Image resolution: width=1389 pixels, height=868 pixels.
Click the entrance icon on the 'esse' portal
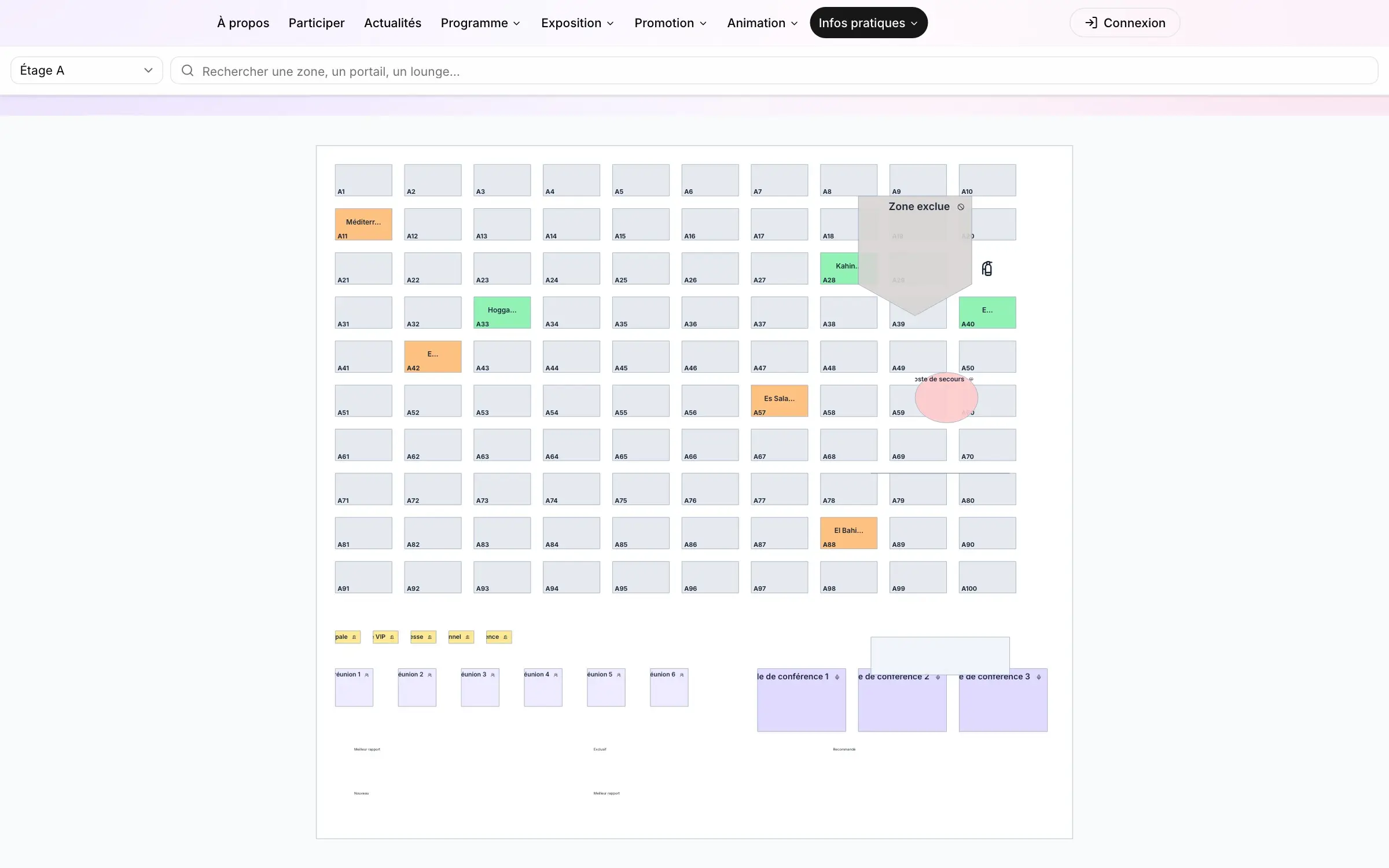tap(430, 637)
